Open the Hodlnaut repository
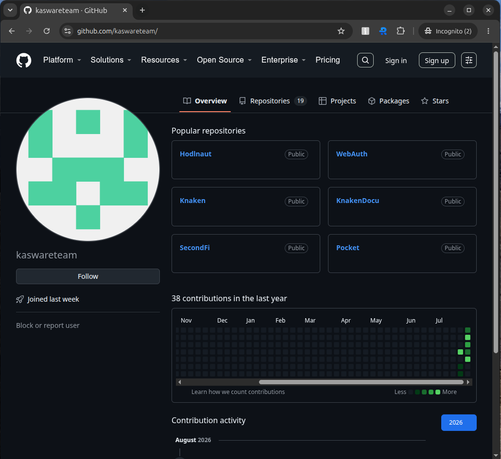Image resolution: width=501 pixels, height=459 pixels. point(195,154)
